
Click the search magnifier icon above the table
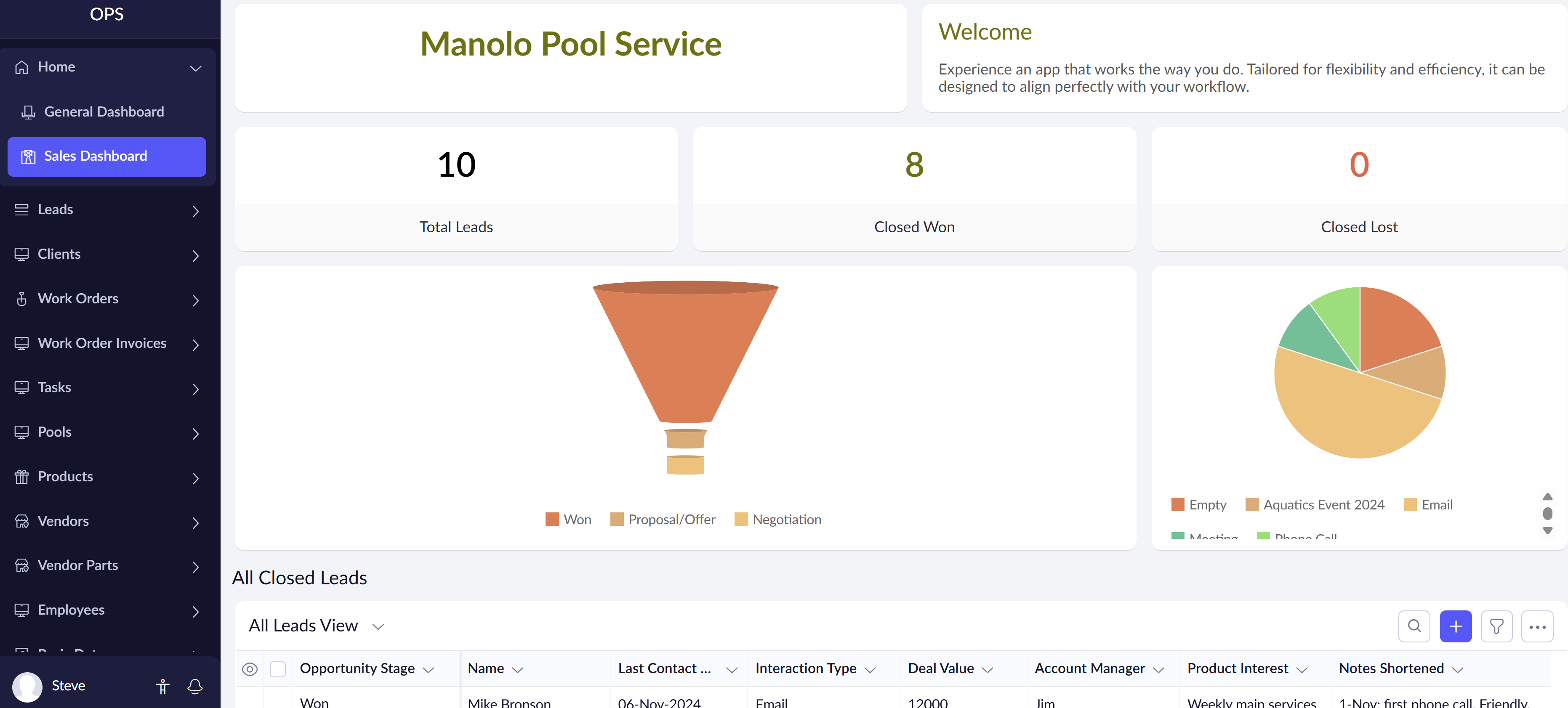(x=1414, y=626)
